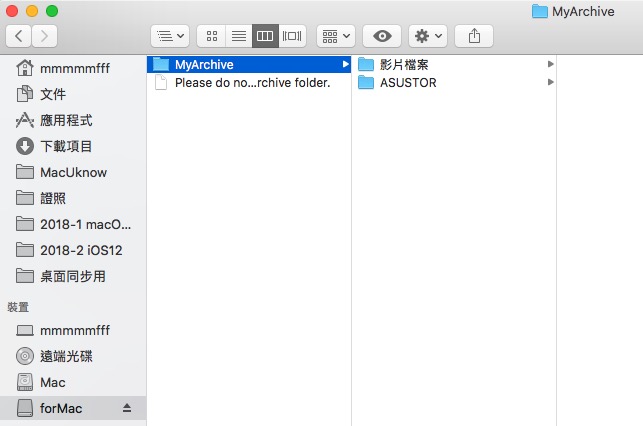
Task: Open the Action gear menu
Action: pos(428,36)
